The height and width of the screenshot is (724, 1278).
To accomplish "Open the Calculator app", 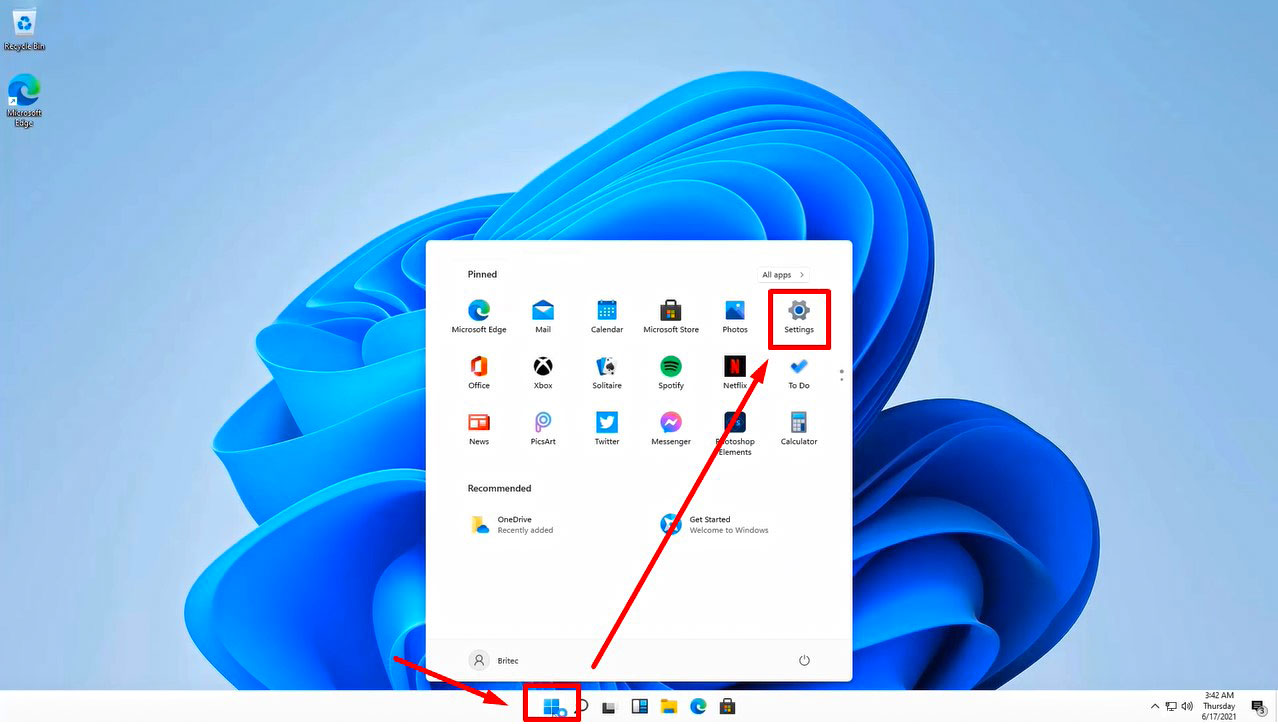I will click(799, 429).
